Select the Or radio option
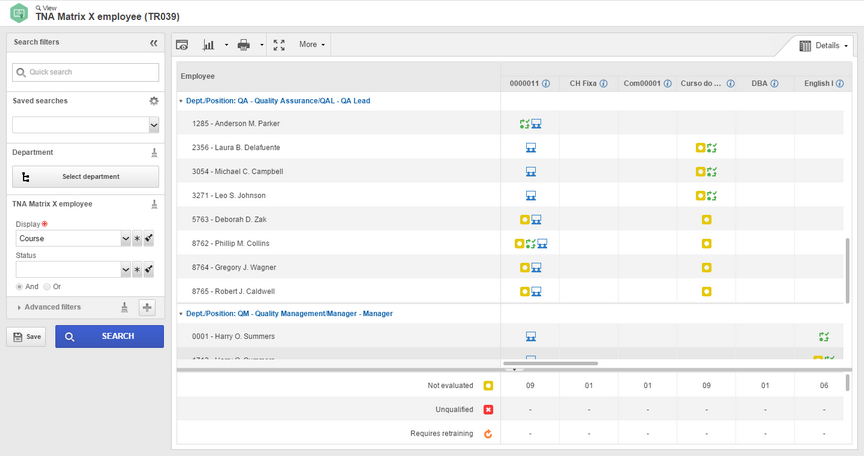 pos(47,287)
